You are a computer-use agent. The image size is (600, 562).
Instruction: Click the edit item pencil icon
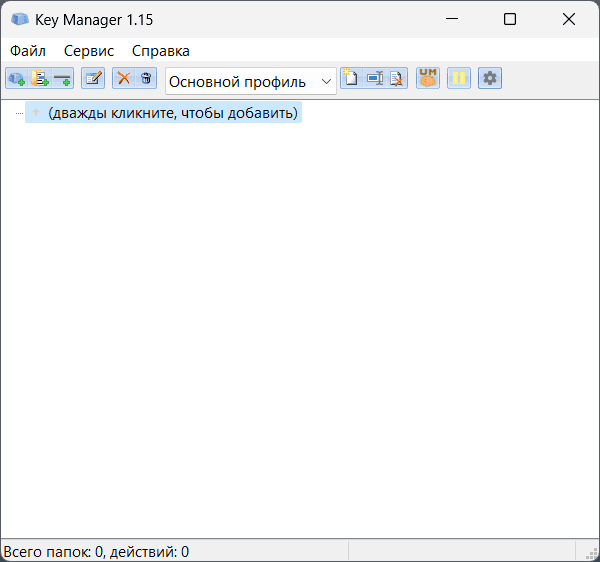[x=93, y=78]
